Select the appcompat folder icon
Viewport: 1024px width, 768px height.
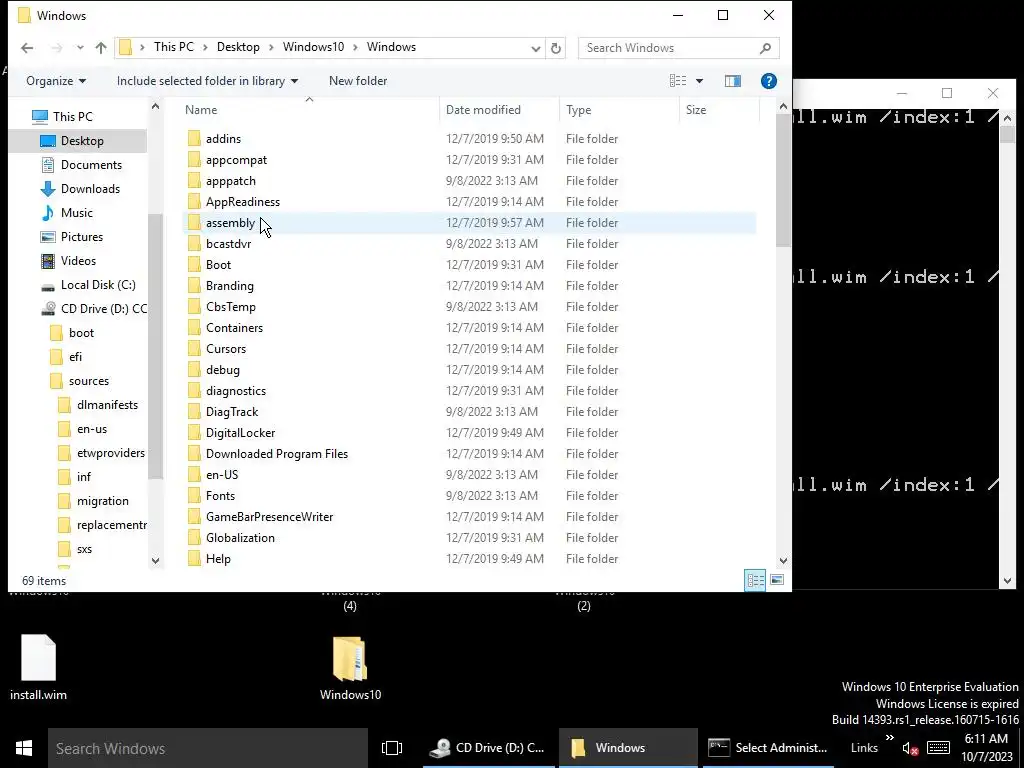tap(194, 159)
